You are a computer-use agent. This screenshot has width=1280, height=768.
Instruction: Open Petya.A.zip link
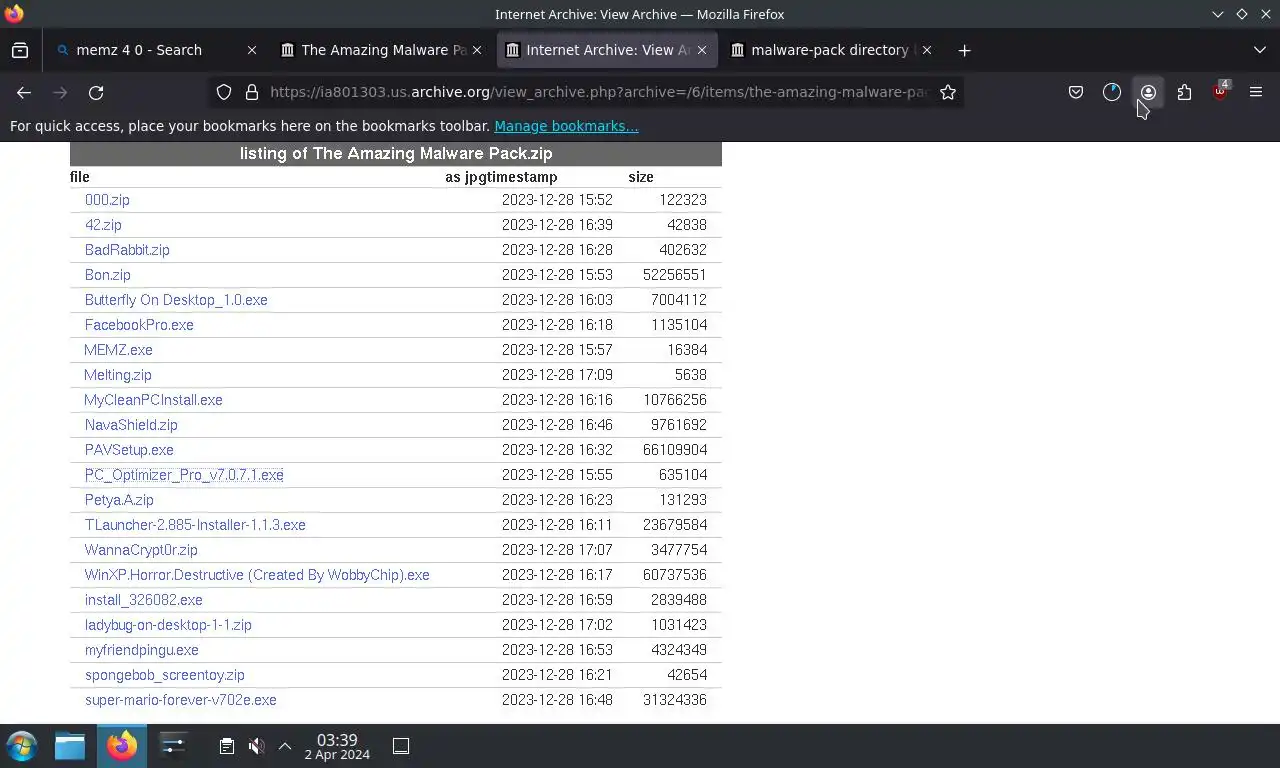point(119,500)
